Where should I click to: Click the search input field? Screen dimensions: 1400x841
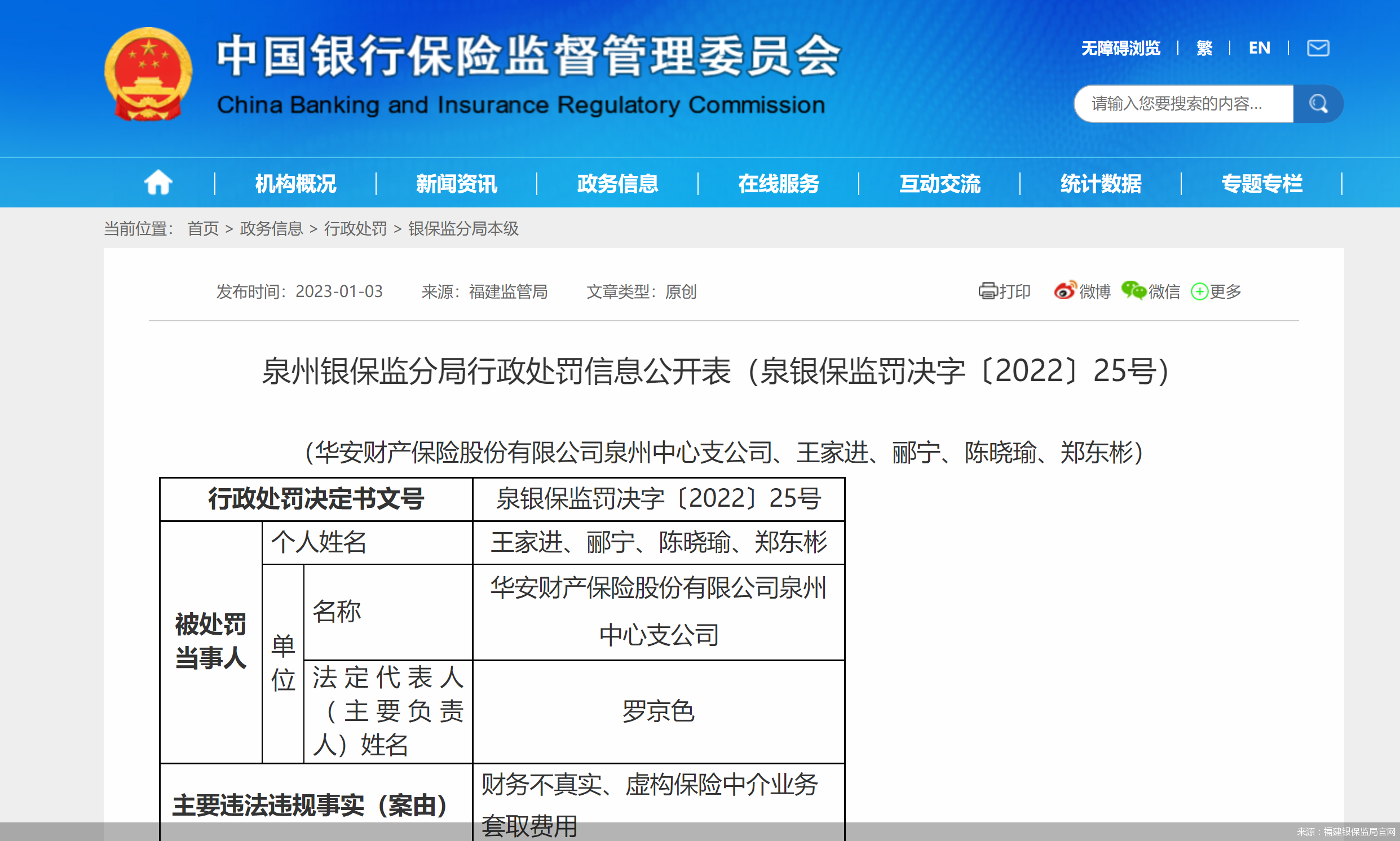(1184, 104)
